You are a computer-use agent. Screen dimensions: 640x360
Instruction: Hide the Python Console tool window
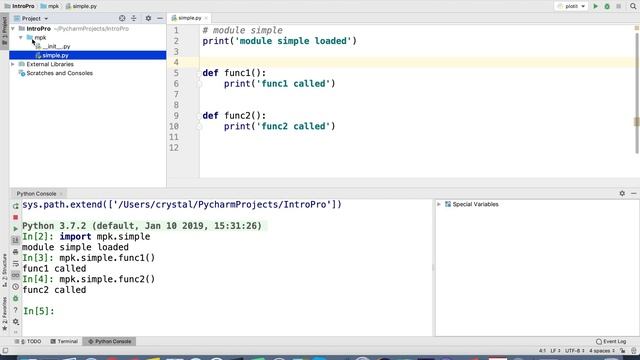point(633,193)
